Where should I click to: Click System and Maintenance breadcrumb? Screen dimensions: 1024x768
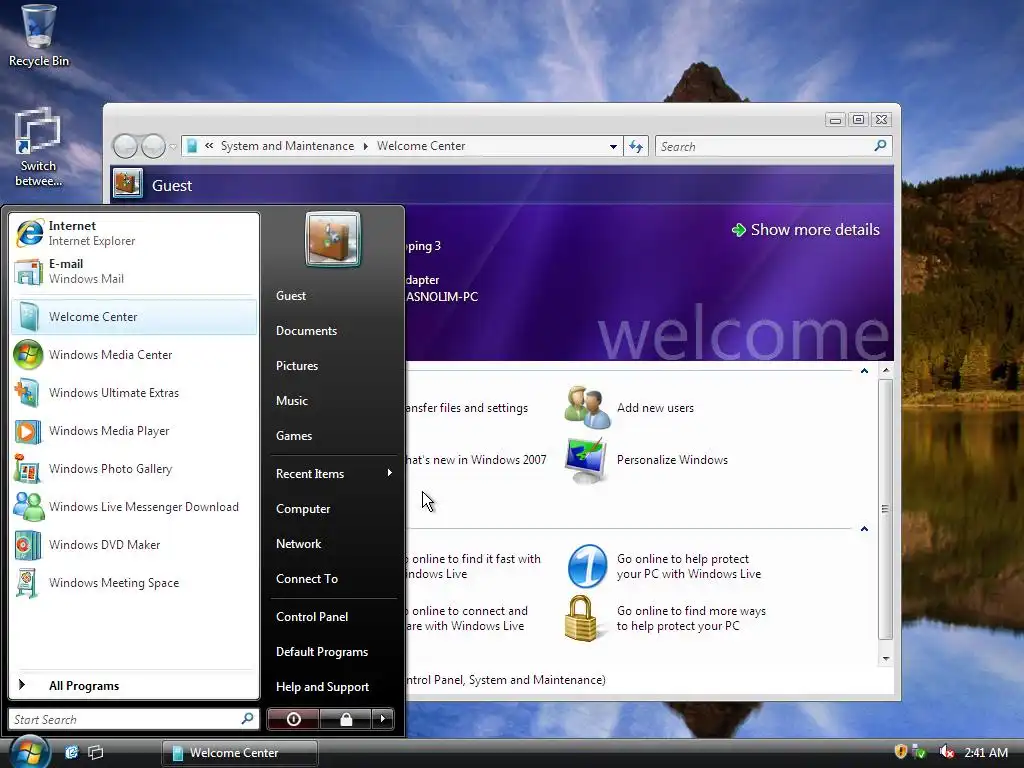287,146
